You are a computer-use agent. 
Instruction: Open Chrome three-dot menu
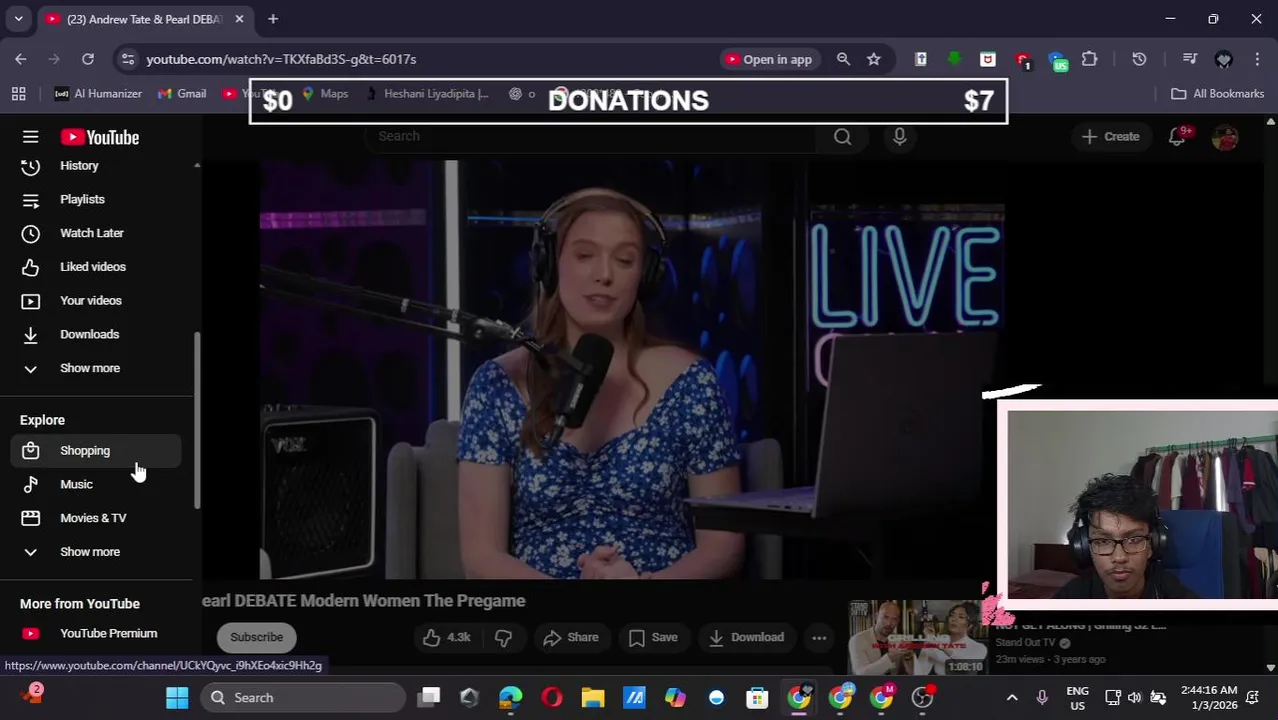[1257, 59]
